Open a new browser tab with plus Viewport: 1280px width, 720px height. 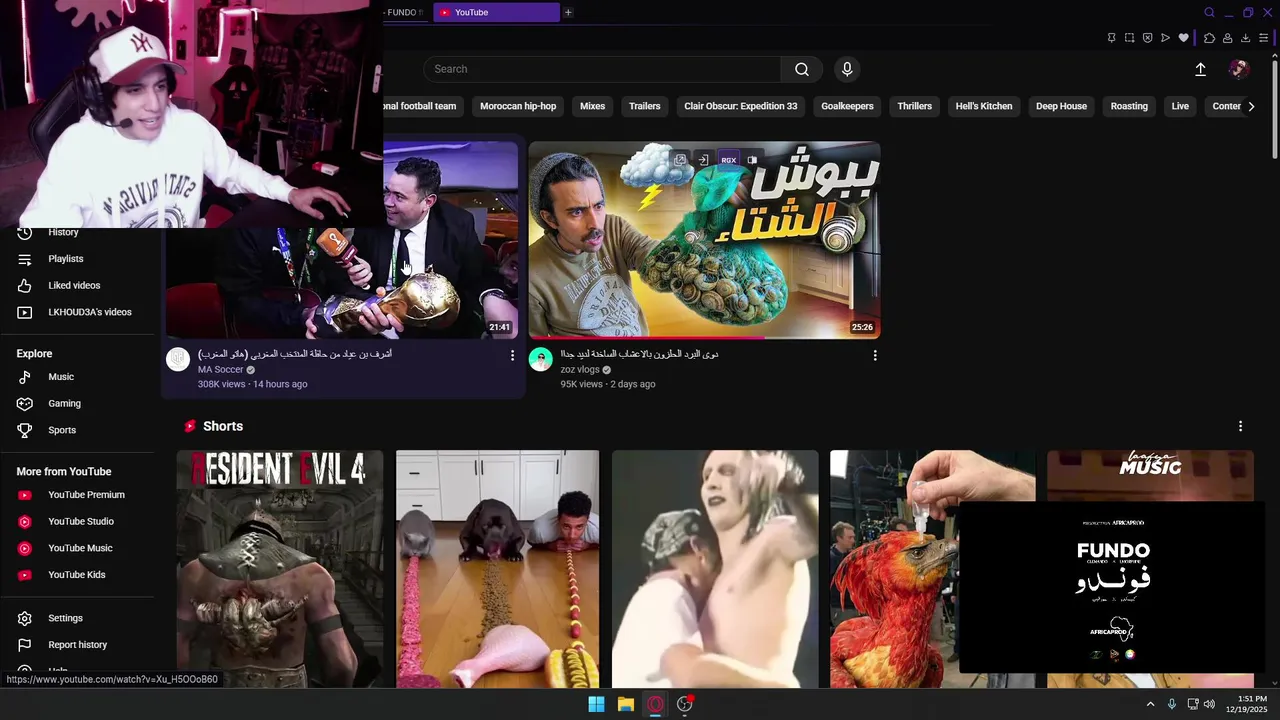568,12
